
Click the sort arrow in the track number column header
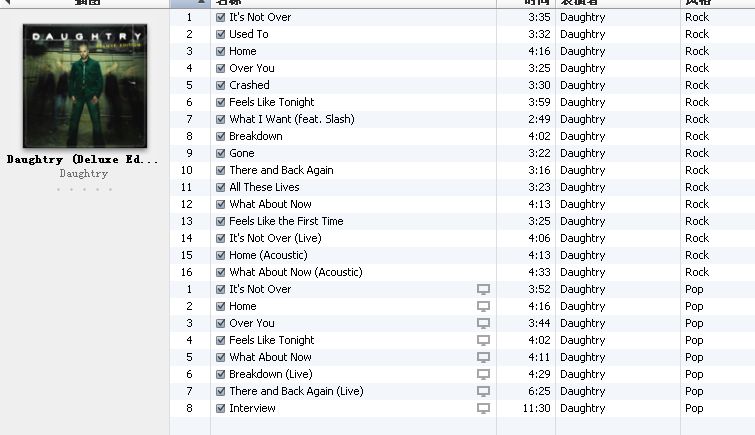coord(201,2)
